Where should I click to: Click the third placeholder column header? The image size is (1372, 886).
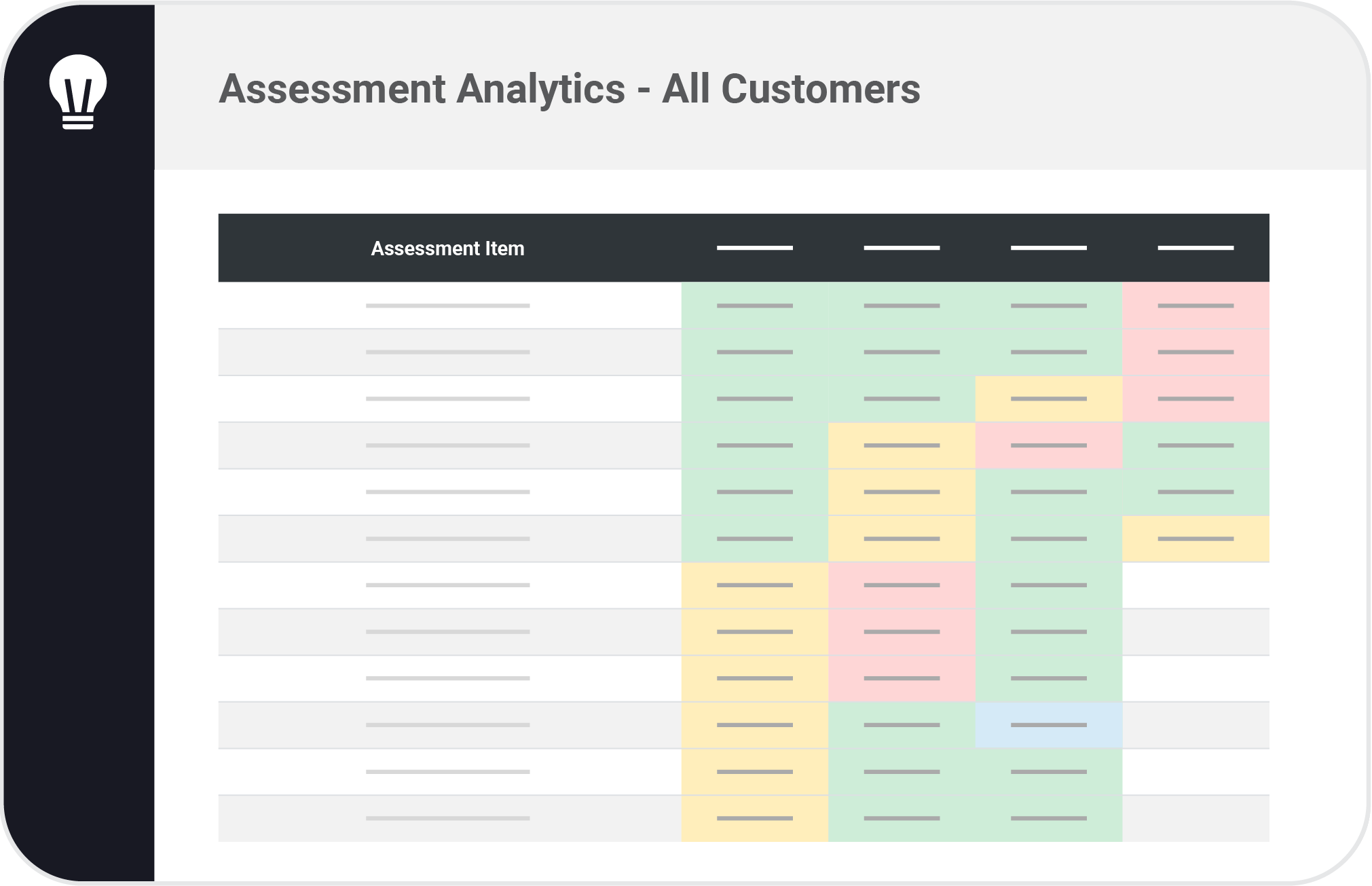(1049, 248)
